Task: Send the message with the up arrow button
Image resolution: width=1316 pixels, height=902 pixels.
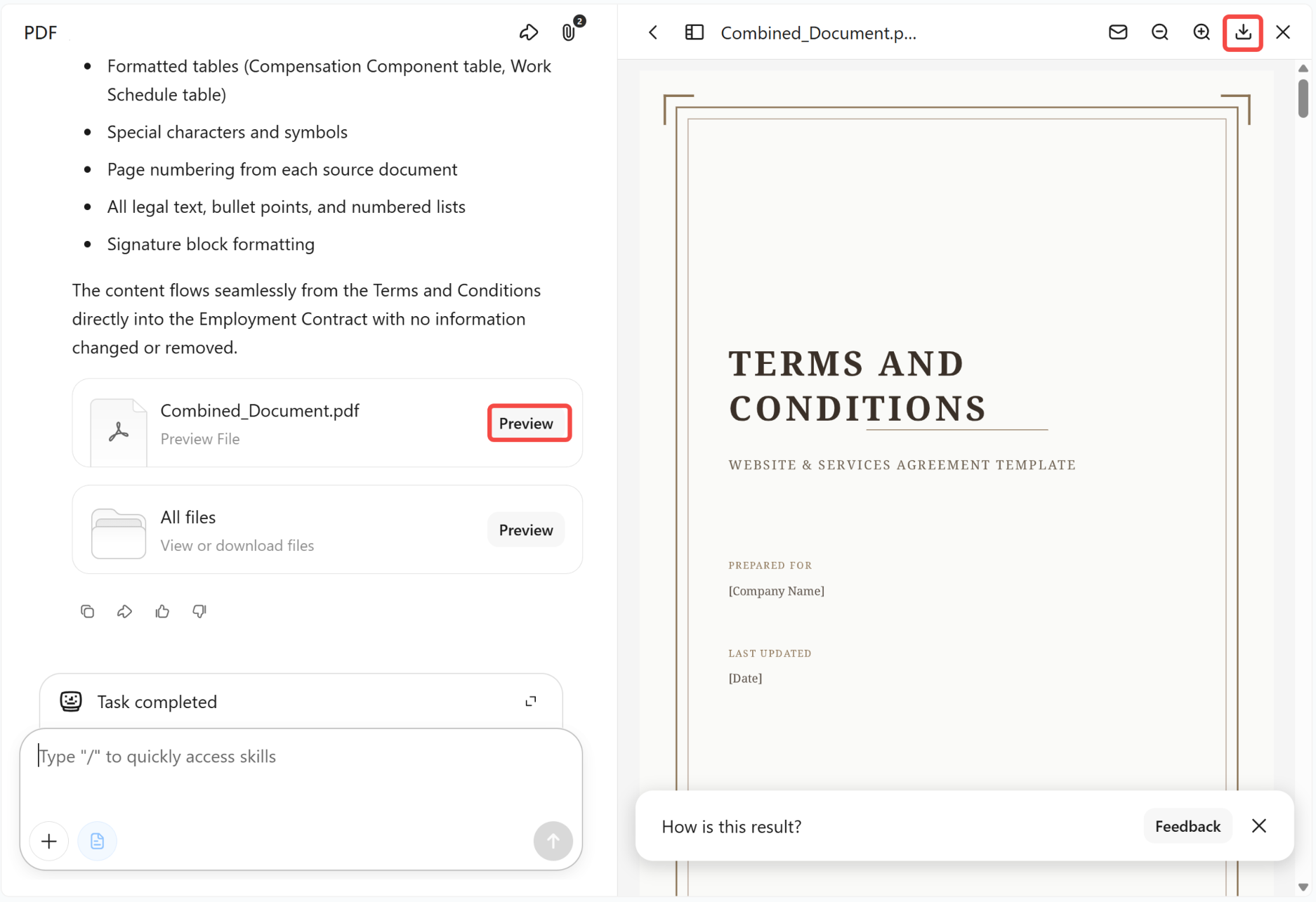Action: click(x=553, y=841)
